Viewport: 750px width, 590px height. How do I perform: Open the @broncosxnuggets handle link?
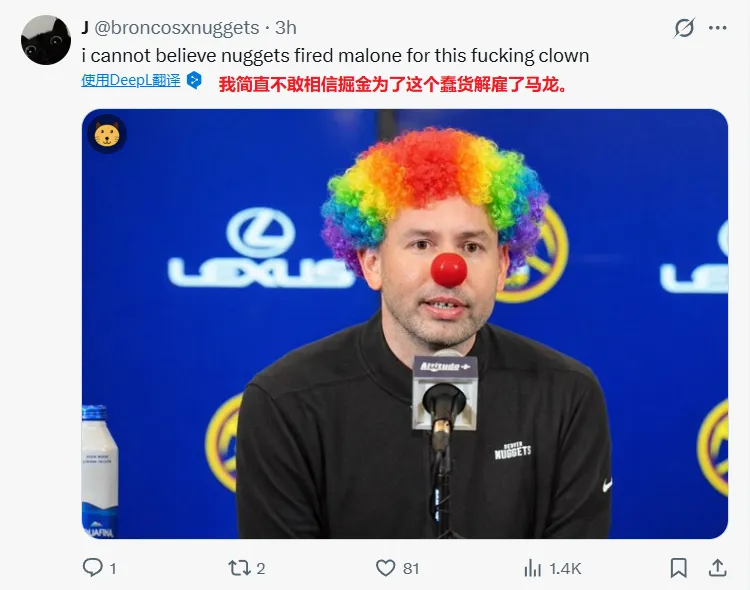coord(177,28)
